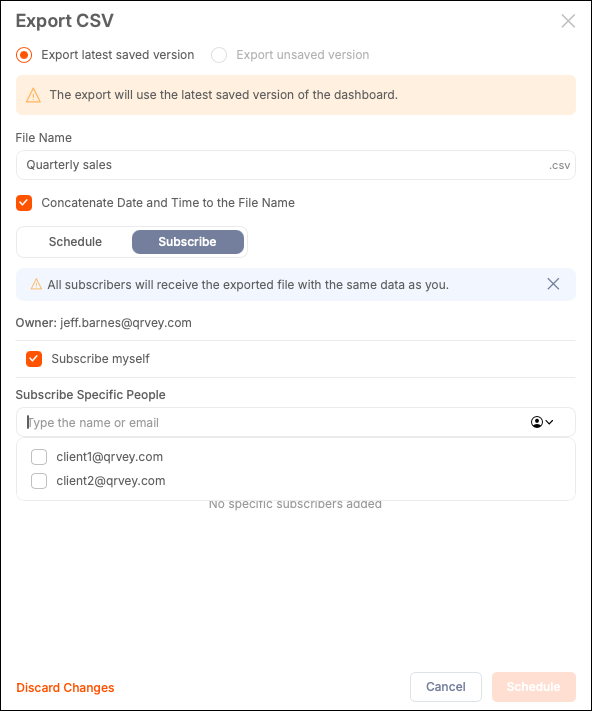The image size is (592, 711).
Task: Switch to the Subscribe tab
Action: (x=188, y=242)
